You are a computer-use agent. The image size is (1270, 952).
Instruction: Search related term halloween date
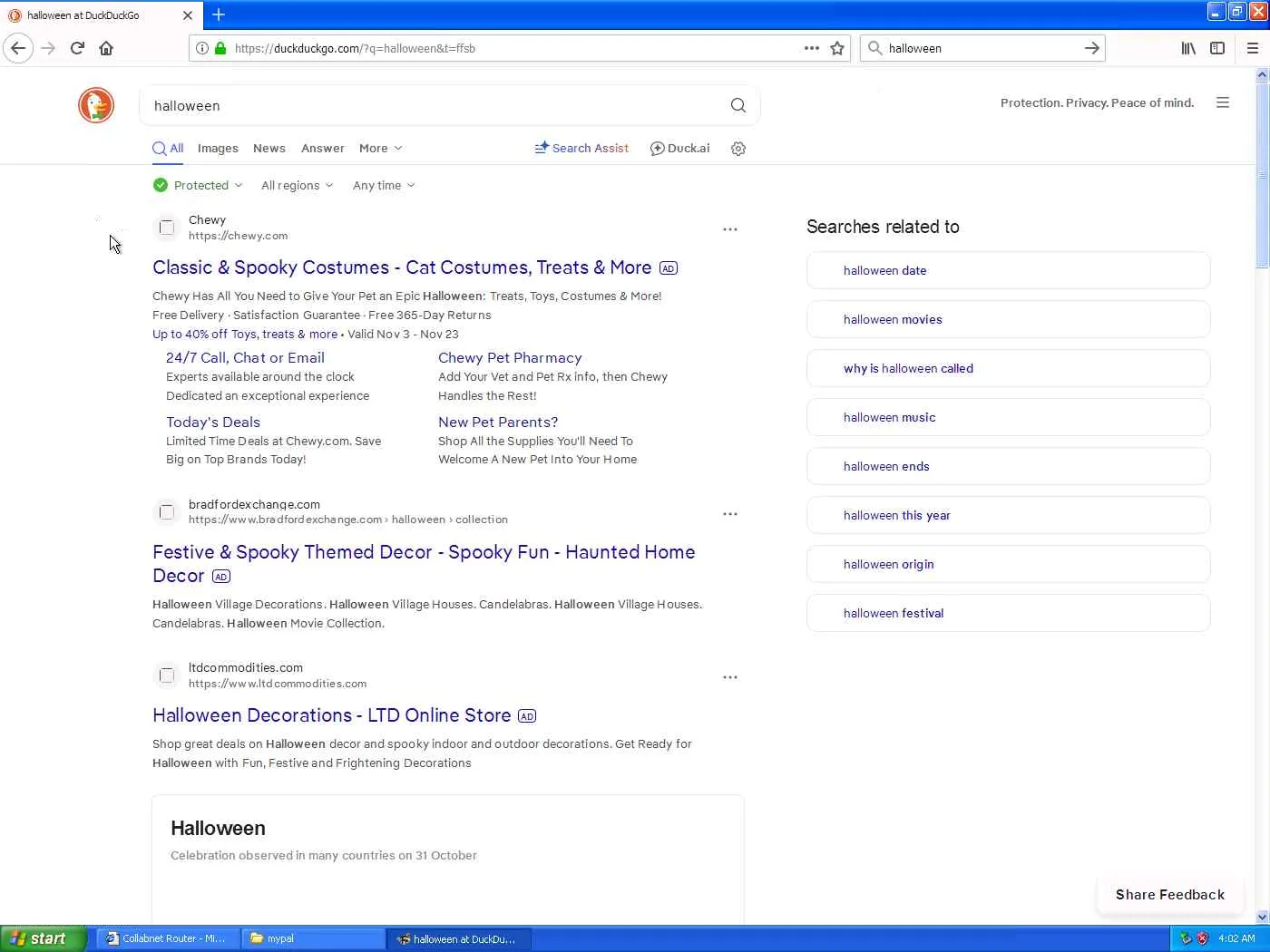click(1008, 270)
